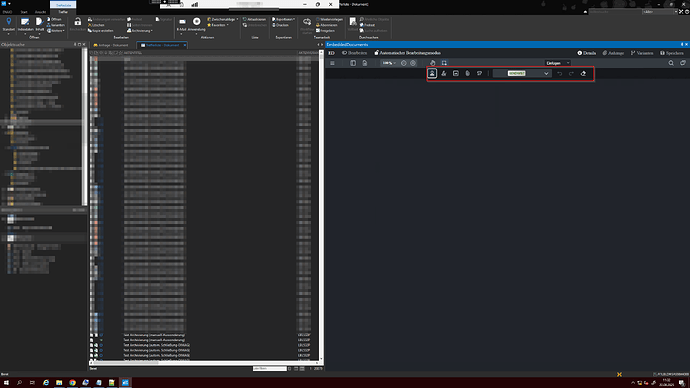Image resolution: width=690 pixels, height=388 pixels.
Task: Select the stamp annotation tool
Action: pos(432,73)
